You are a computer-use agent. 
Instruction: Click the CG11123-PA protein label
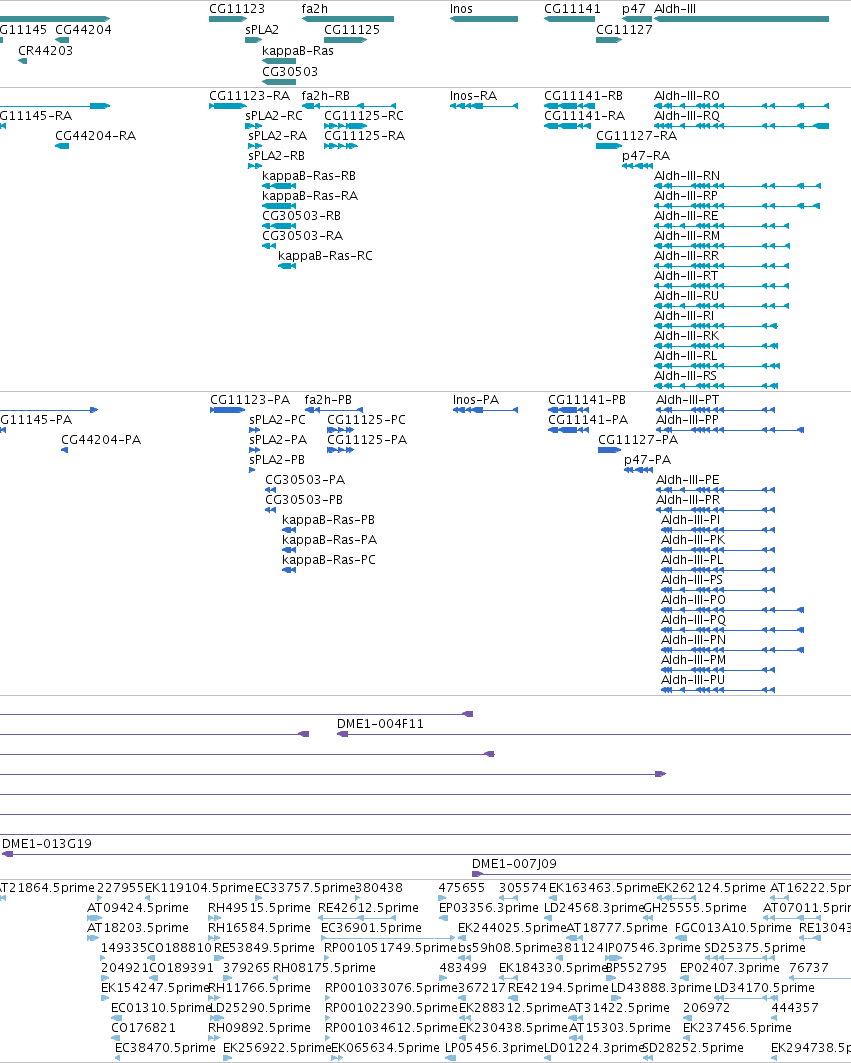[x=250, y=400]
